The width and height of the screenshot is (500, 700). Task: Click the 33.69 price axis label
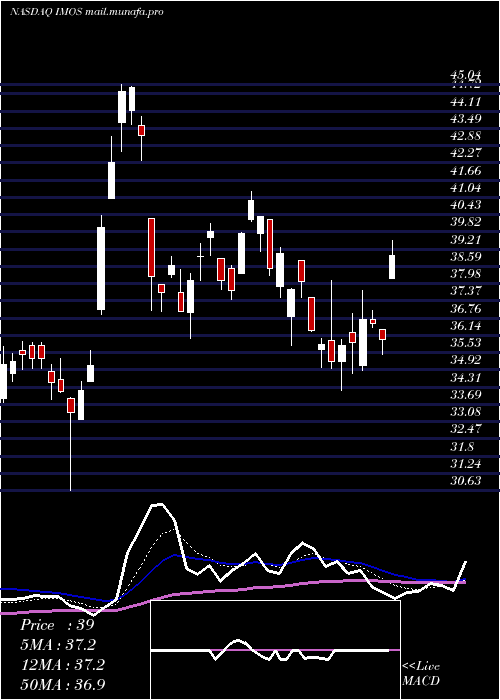click(466, 395)
